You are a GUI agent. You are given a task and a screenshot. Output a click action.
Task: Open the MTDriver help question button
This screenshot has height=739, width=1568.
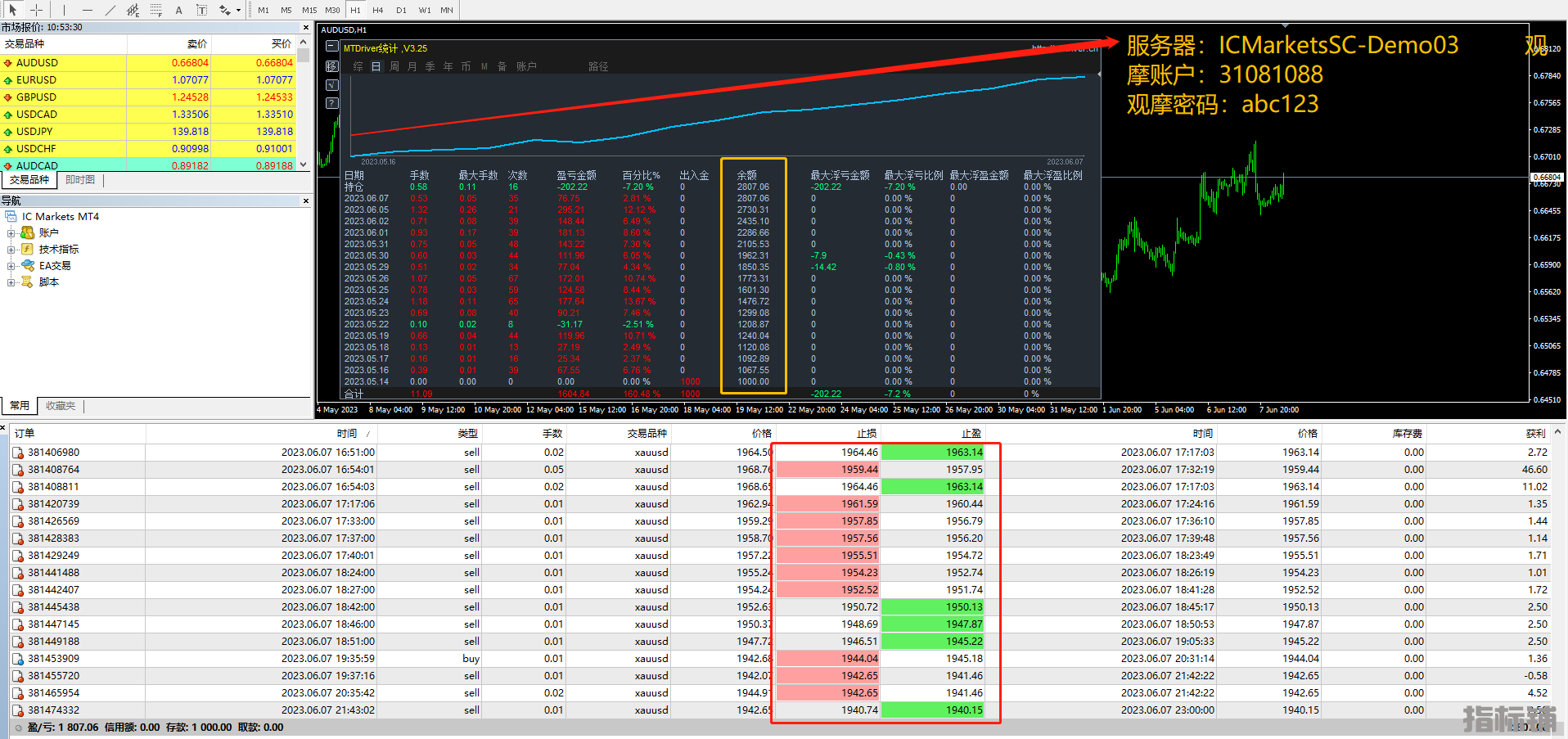click(331, 103)
